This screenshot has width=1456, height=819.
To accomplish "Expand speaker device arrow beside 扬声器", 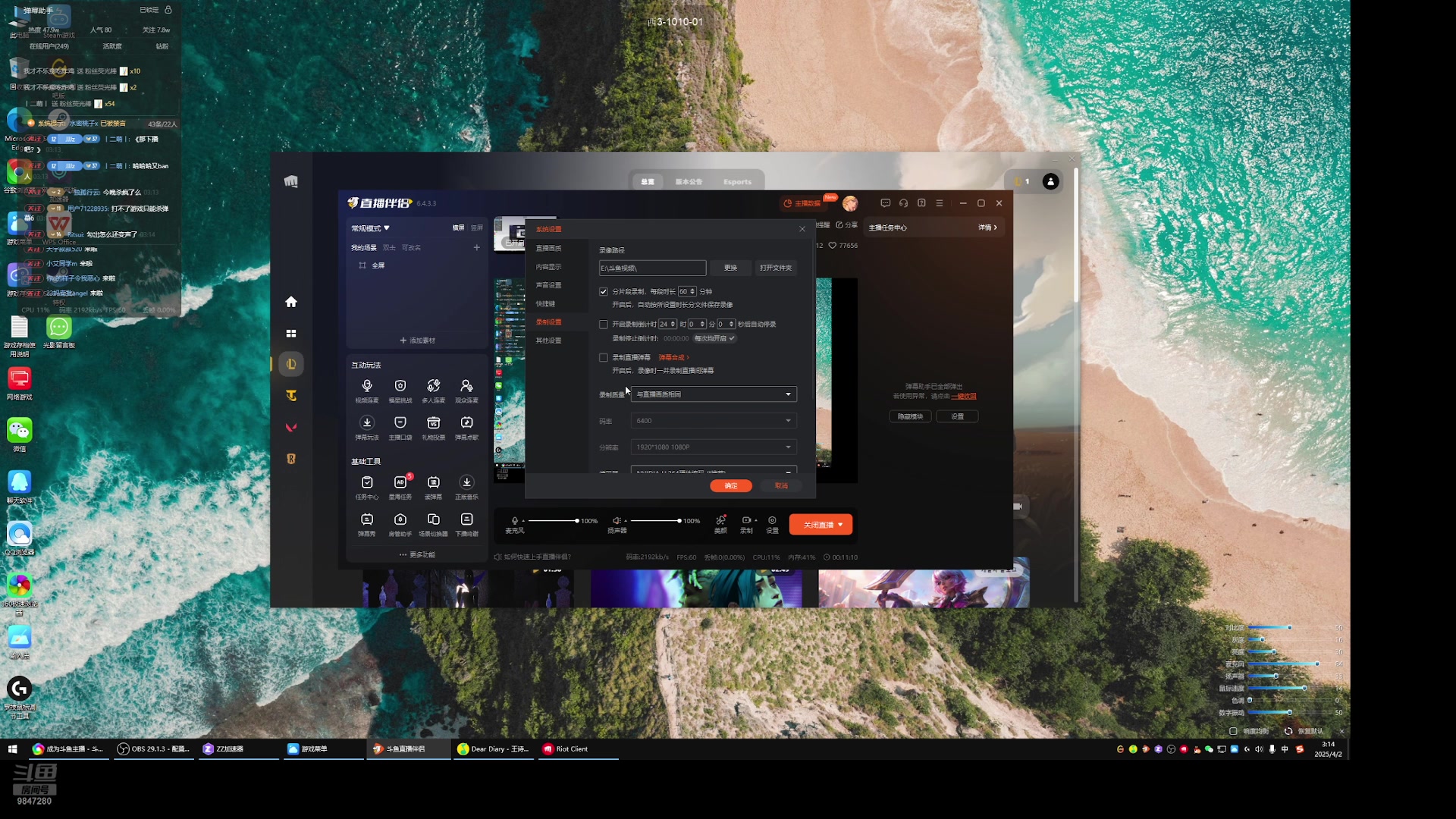I will pyautogui.click(x=626, y=521).
